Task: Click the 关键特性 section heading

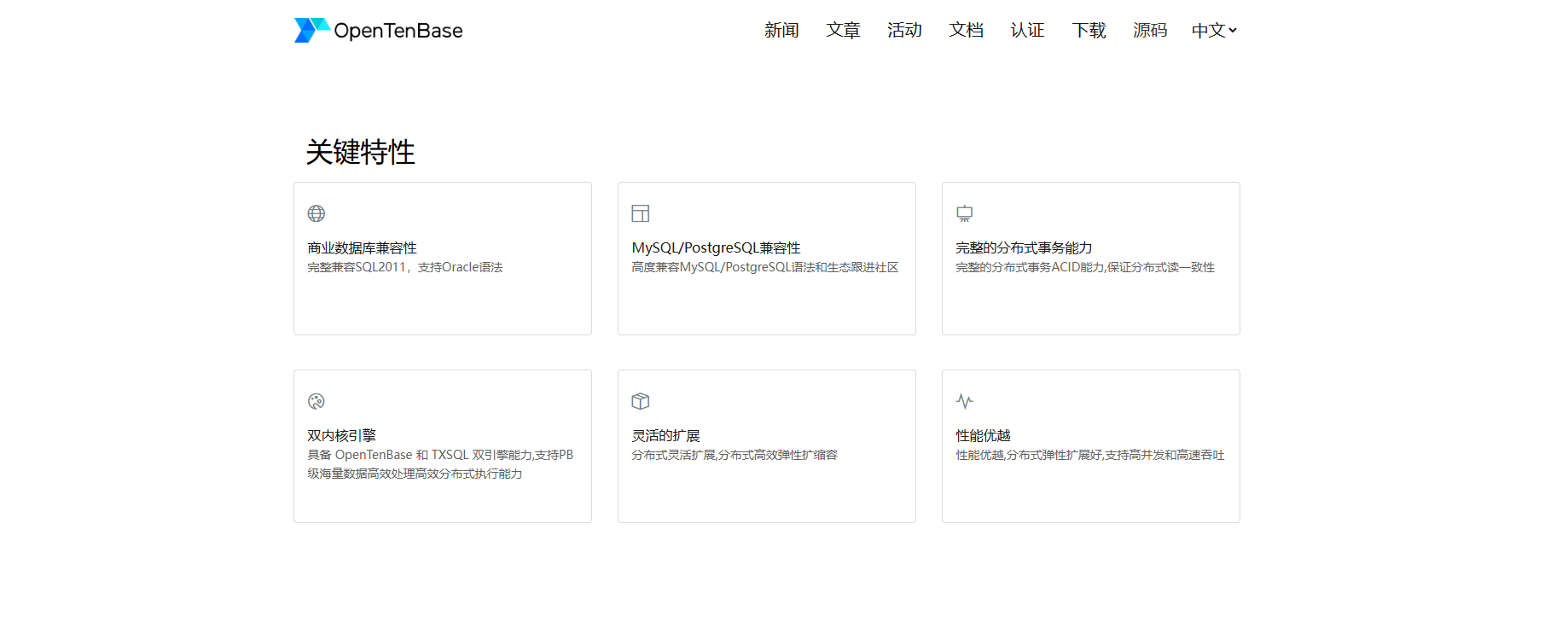Action: pyautogui.click(x=360, y=152)
